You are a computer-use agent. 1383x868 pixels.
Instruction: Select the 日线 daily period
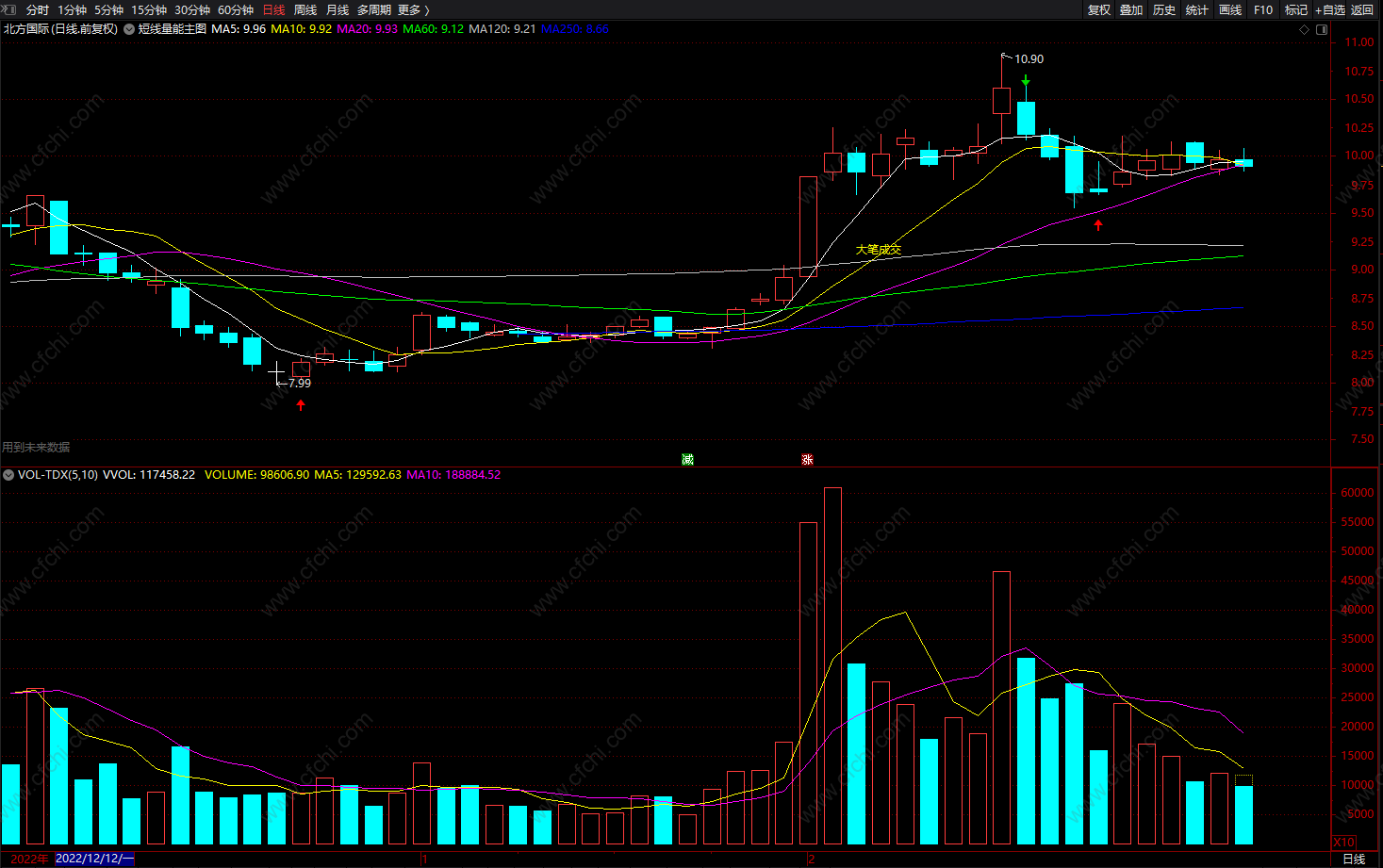tap(273, 9)
